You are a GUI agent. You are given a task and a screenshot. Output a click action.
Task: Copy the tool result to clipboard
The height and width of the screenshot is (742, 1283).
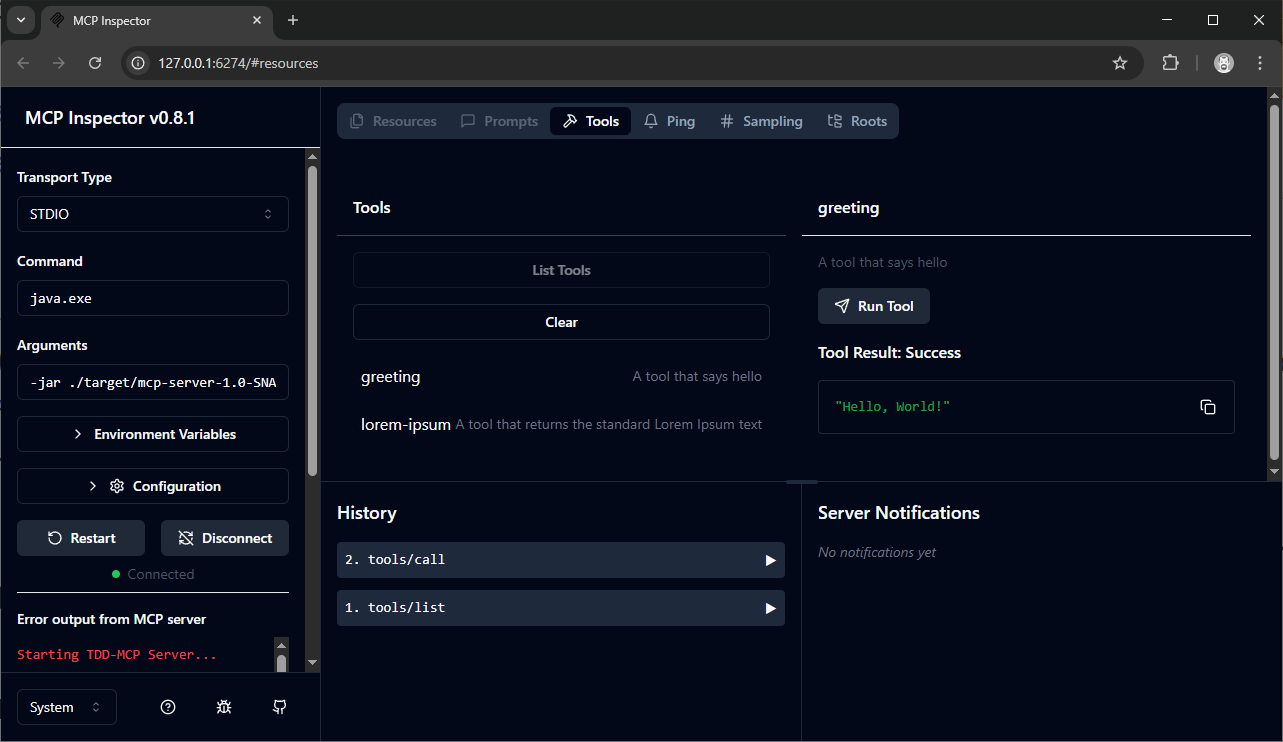1207,407
